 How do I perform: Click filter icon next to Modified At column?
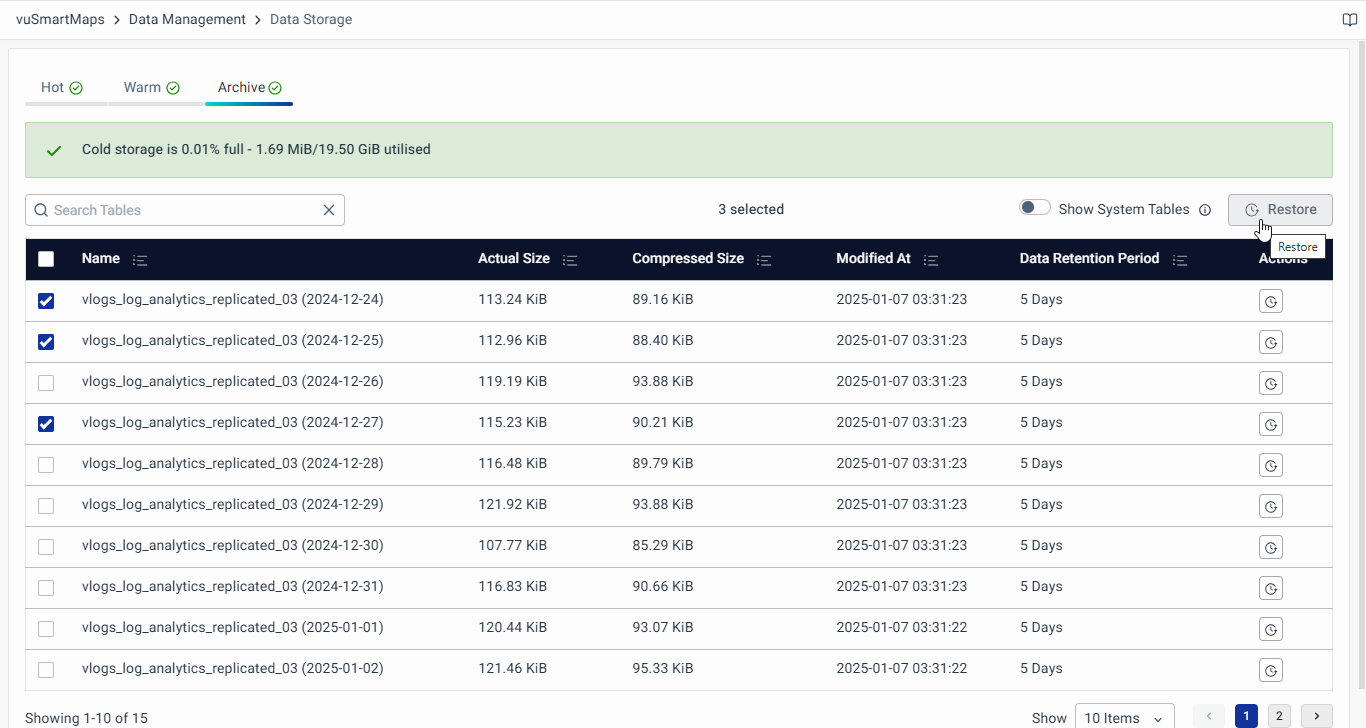tap(931, 260)
